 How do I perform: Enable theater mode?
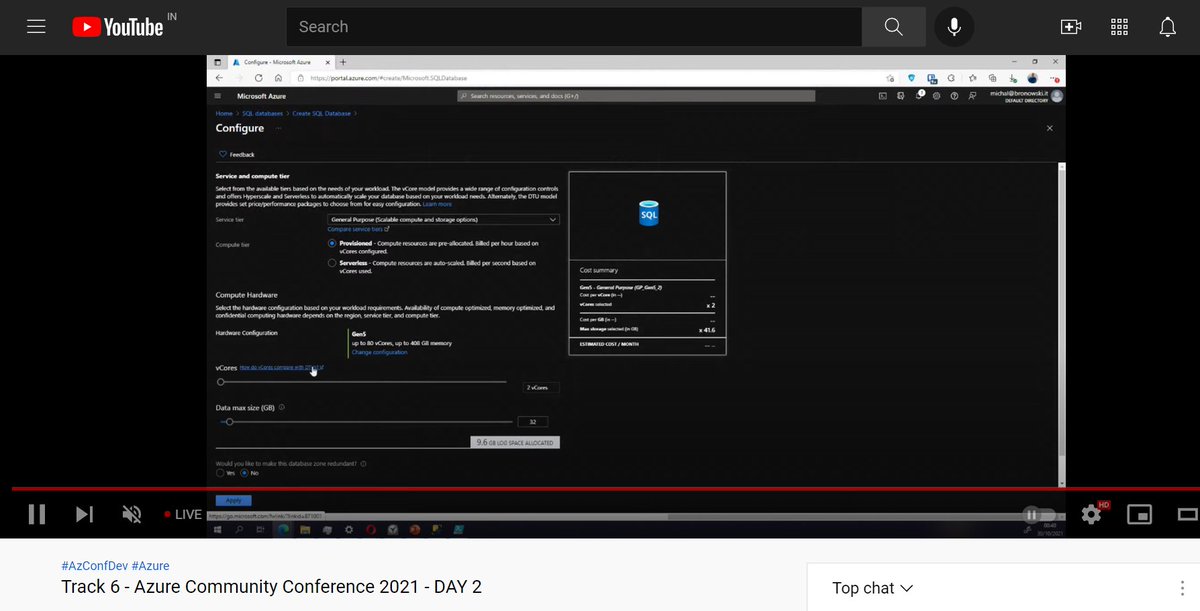pos(1188,514)
